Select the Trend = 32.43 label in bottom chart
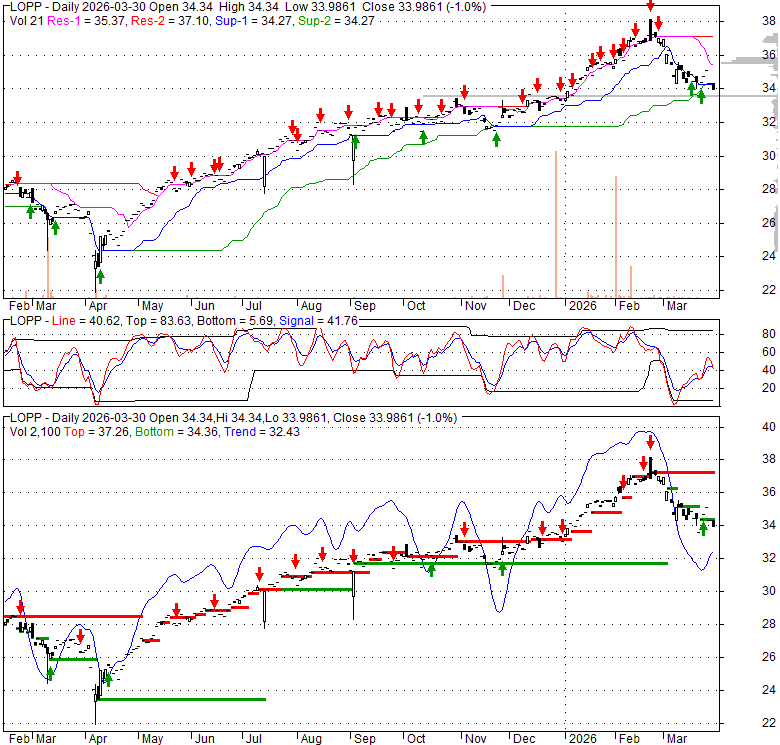This screenshot has width=780, height=745. click(282, 431)
